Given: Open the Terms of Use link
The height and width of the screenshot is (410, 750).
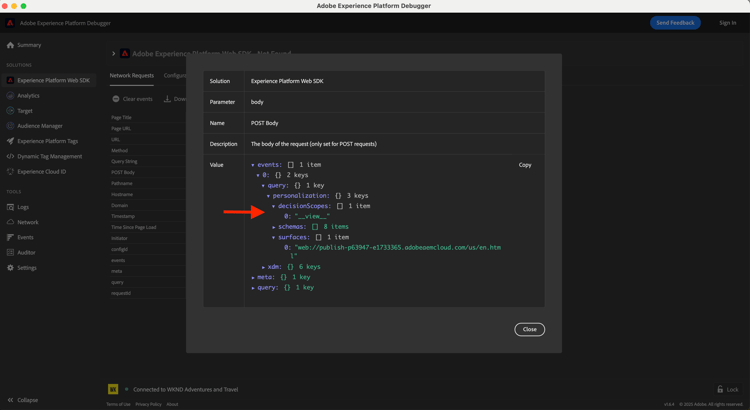Looking at the screenshot, I should pos(118,404).
